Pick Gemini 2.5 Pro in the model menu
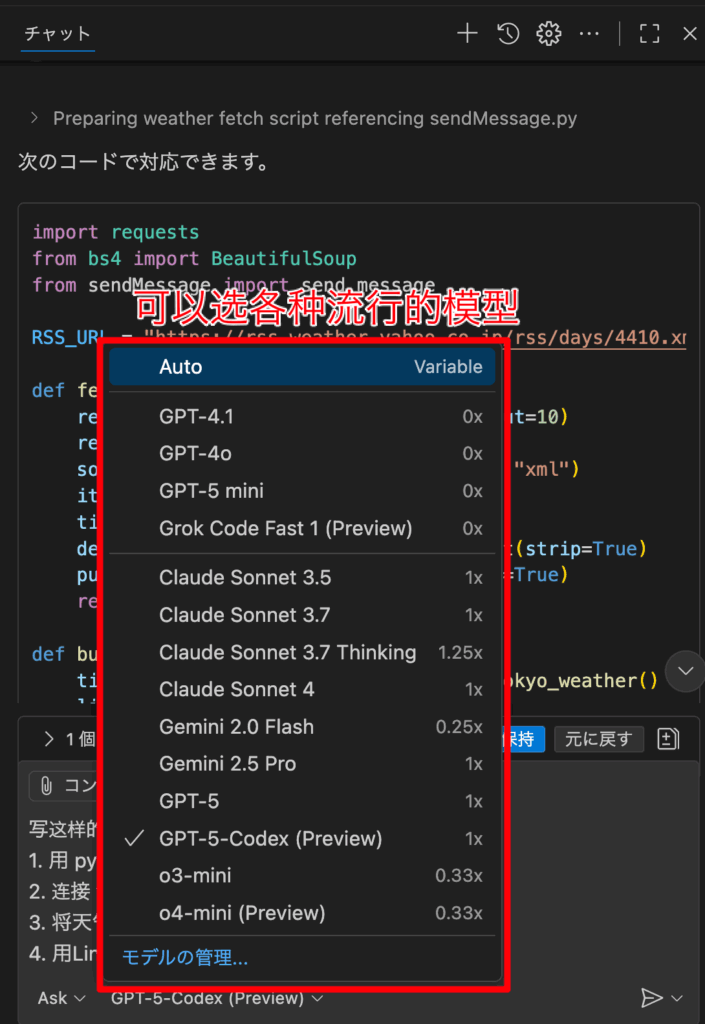The image size is (705, 1024). 302,763
